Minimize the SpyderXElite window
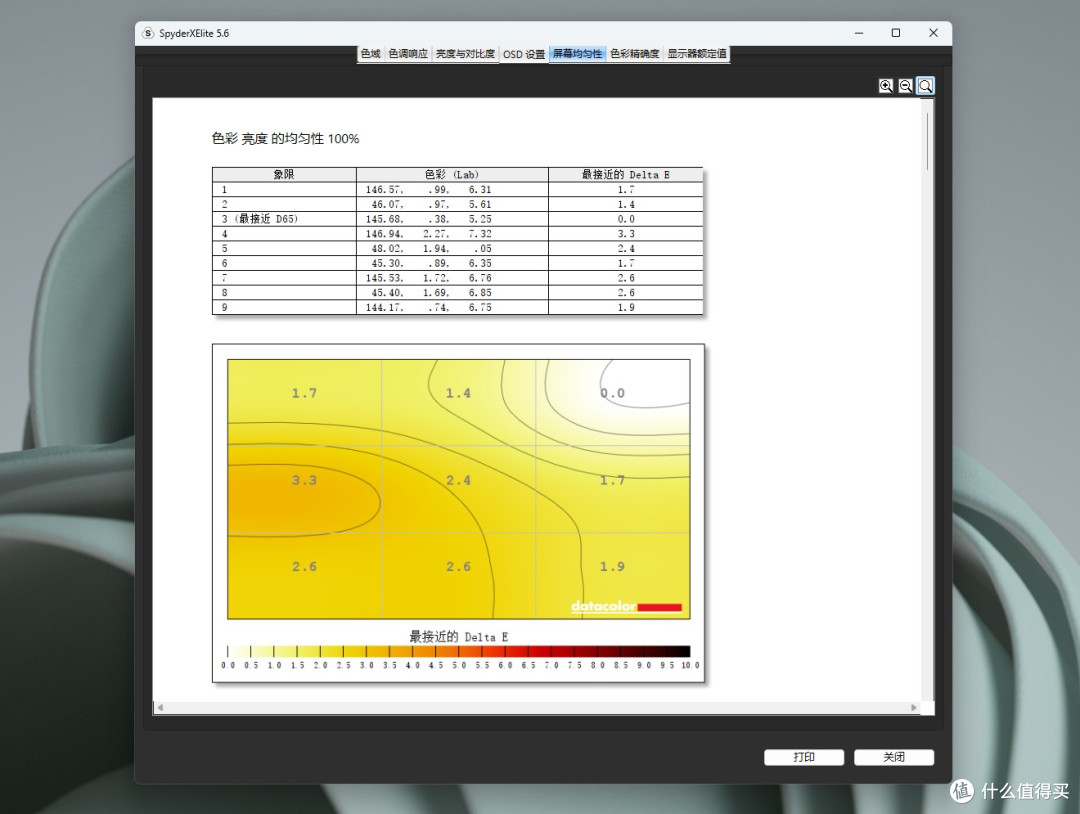This screenshot has width=1080, height=814. point(859,33)
